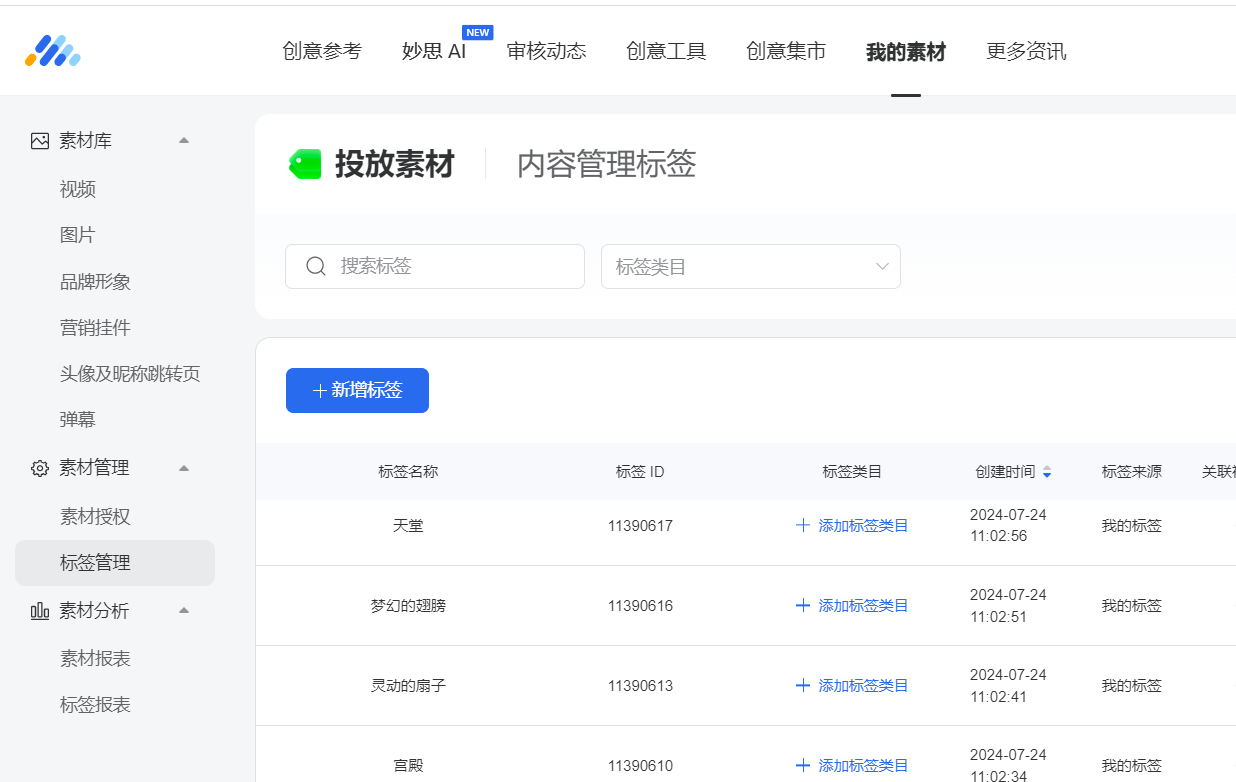Open 弹幕 in the sidebar
This screenshot has width=1236, height=782.
[x=78, y=420]
